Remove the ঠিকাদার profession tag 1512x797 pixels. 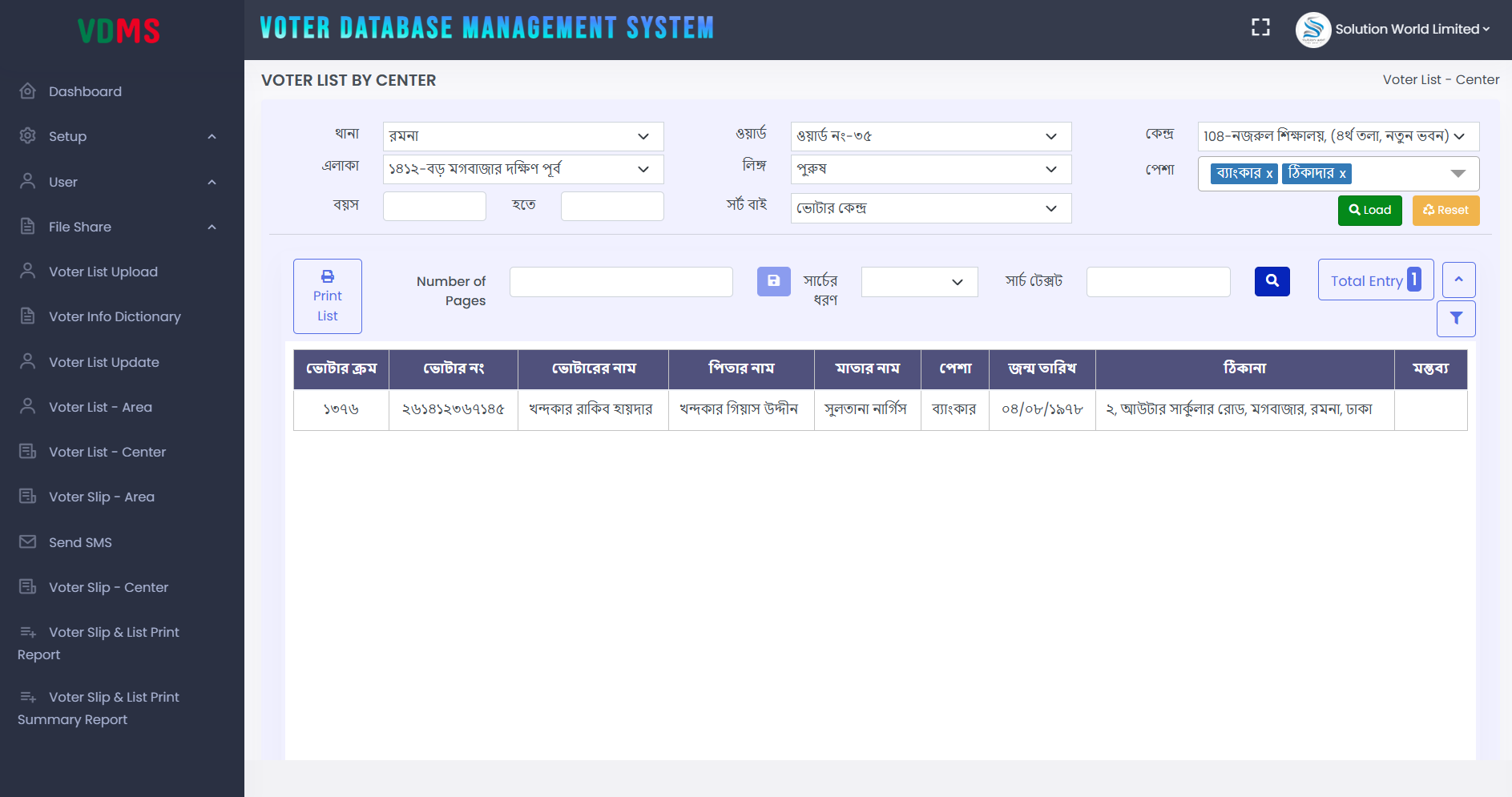point(1342,174)
